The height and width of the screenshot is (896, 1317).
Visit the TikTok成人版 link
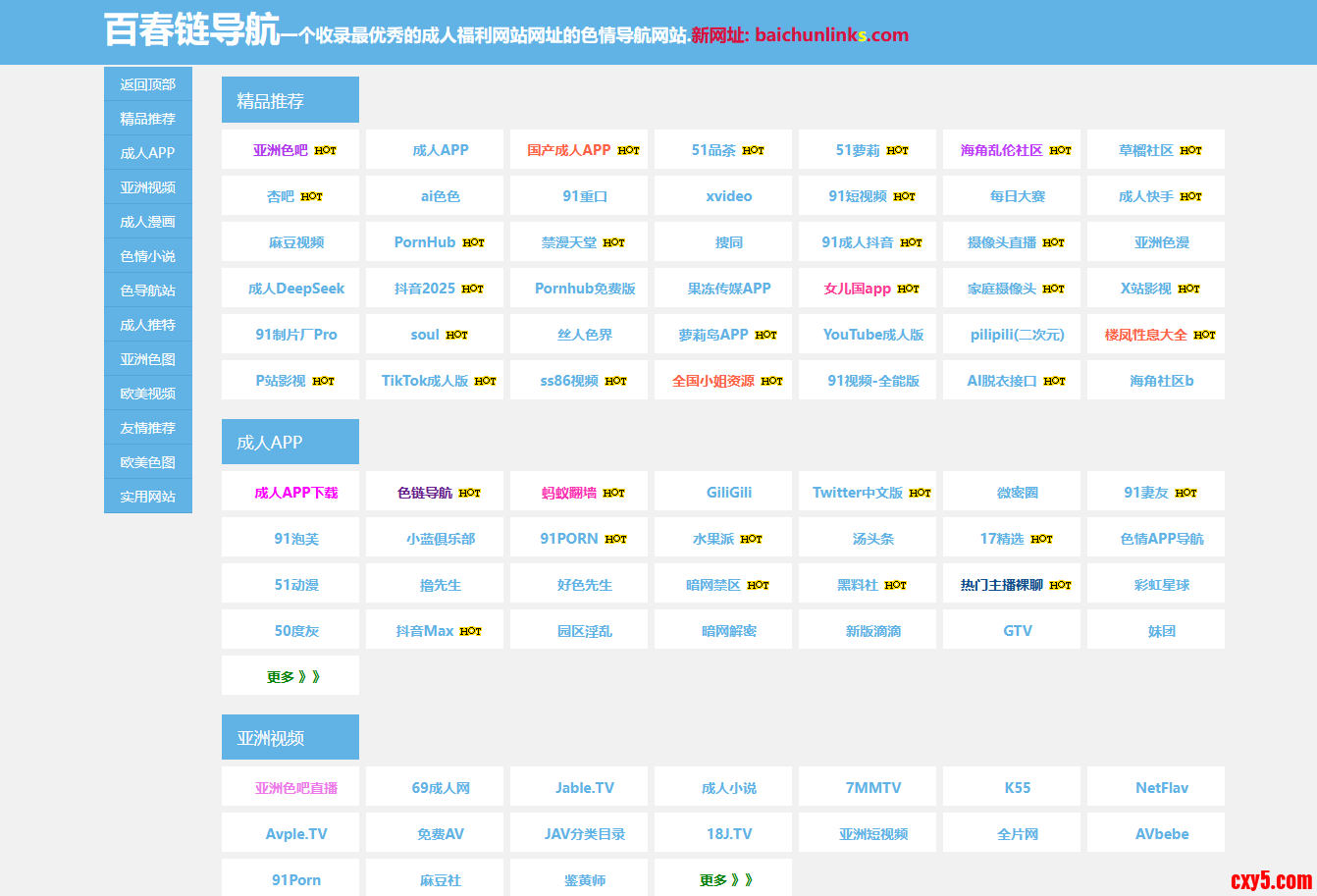pos(434,380)
